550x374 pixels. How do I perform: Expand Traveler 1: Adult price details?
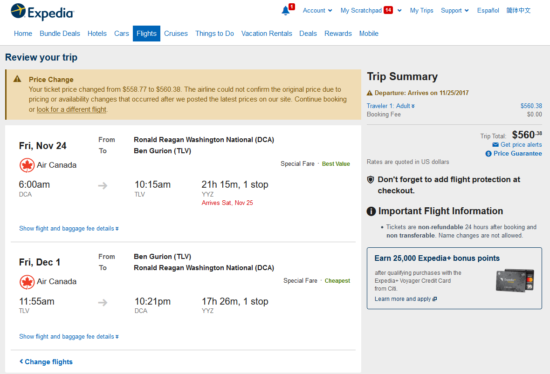(x=390, y=106)
